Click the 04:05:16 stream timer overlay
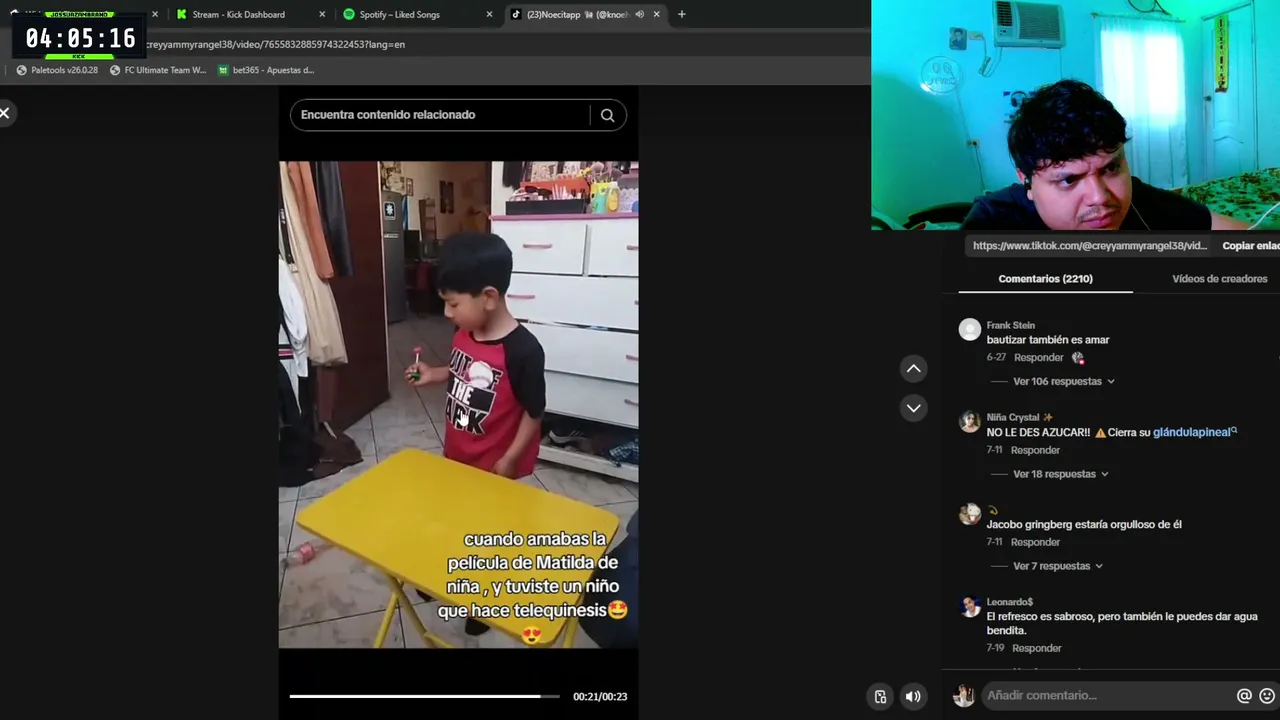 pyautogui.click(x=81, y=38)
